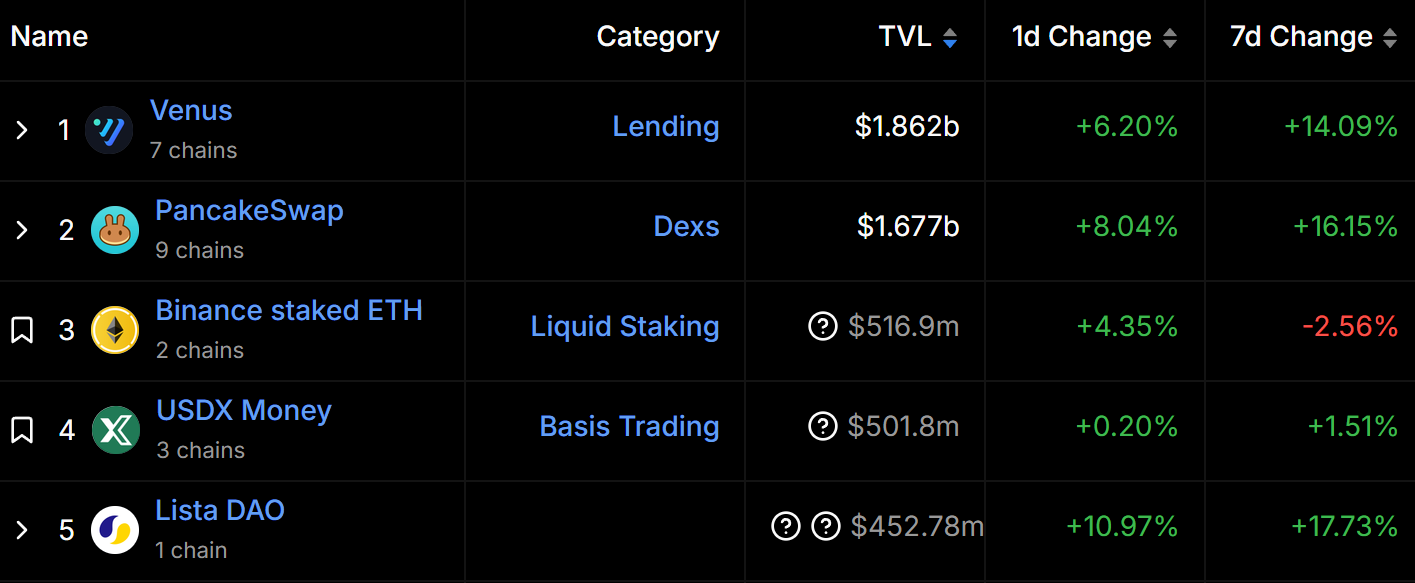This screenshot has height=583, width=1415.
Task: Click the Lista DAO logo
Action: click(x=115, y=529)
